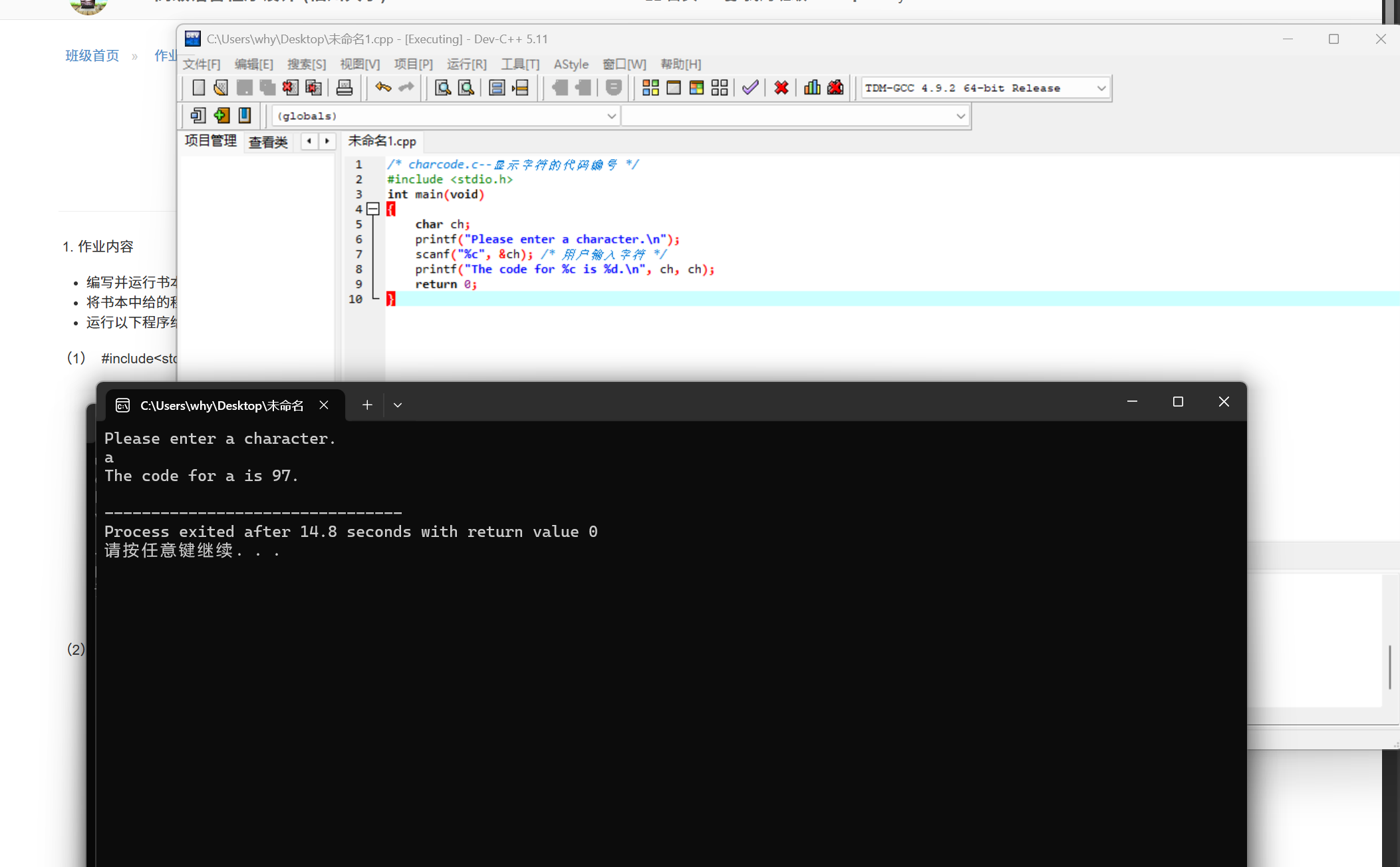Click the Syntax check checkmark icon
This screenshot has height=867, width=1400.
point(750,87)
